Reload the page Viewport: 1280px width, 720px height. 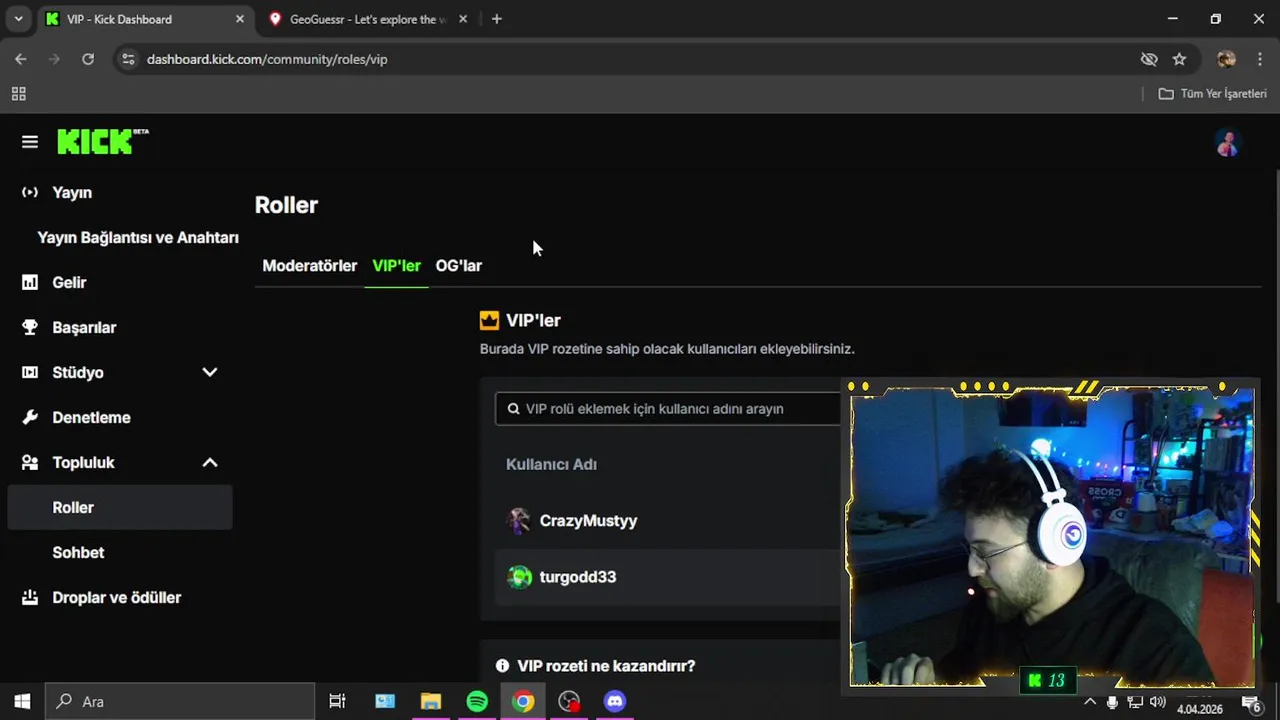(x=88, y=59)
